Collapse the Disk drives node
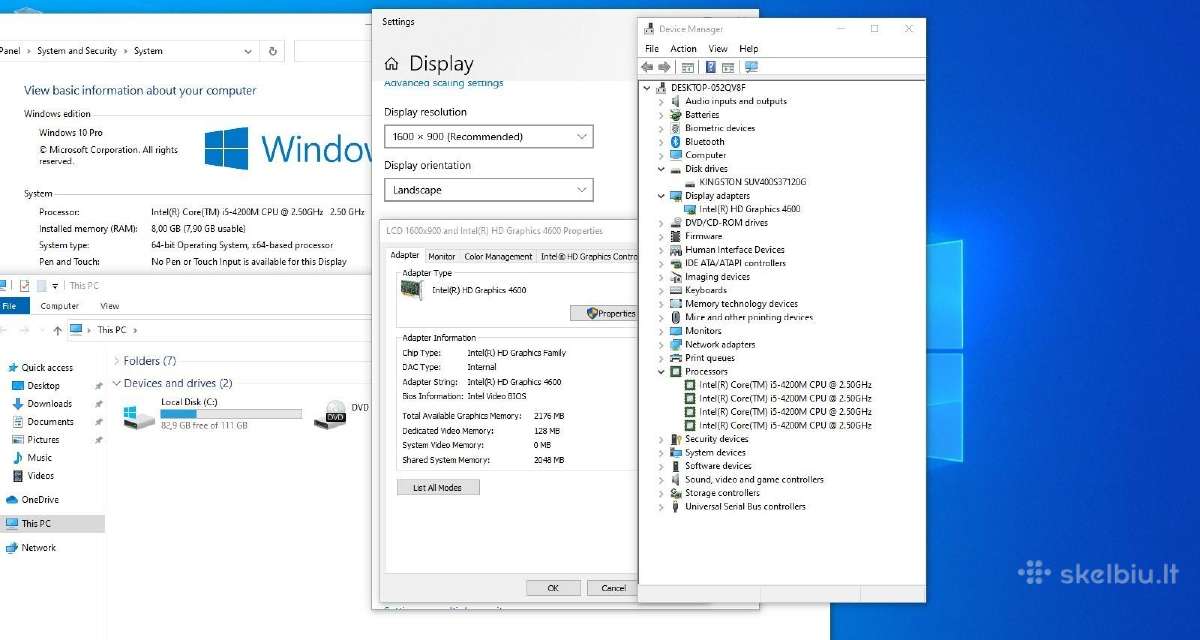 [661, 169]
